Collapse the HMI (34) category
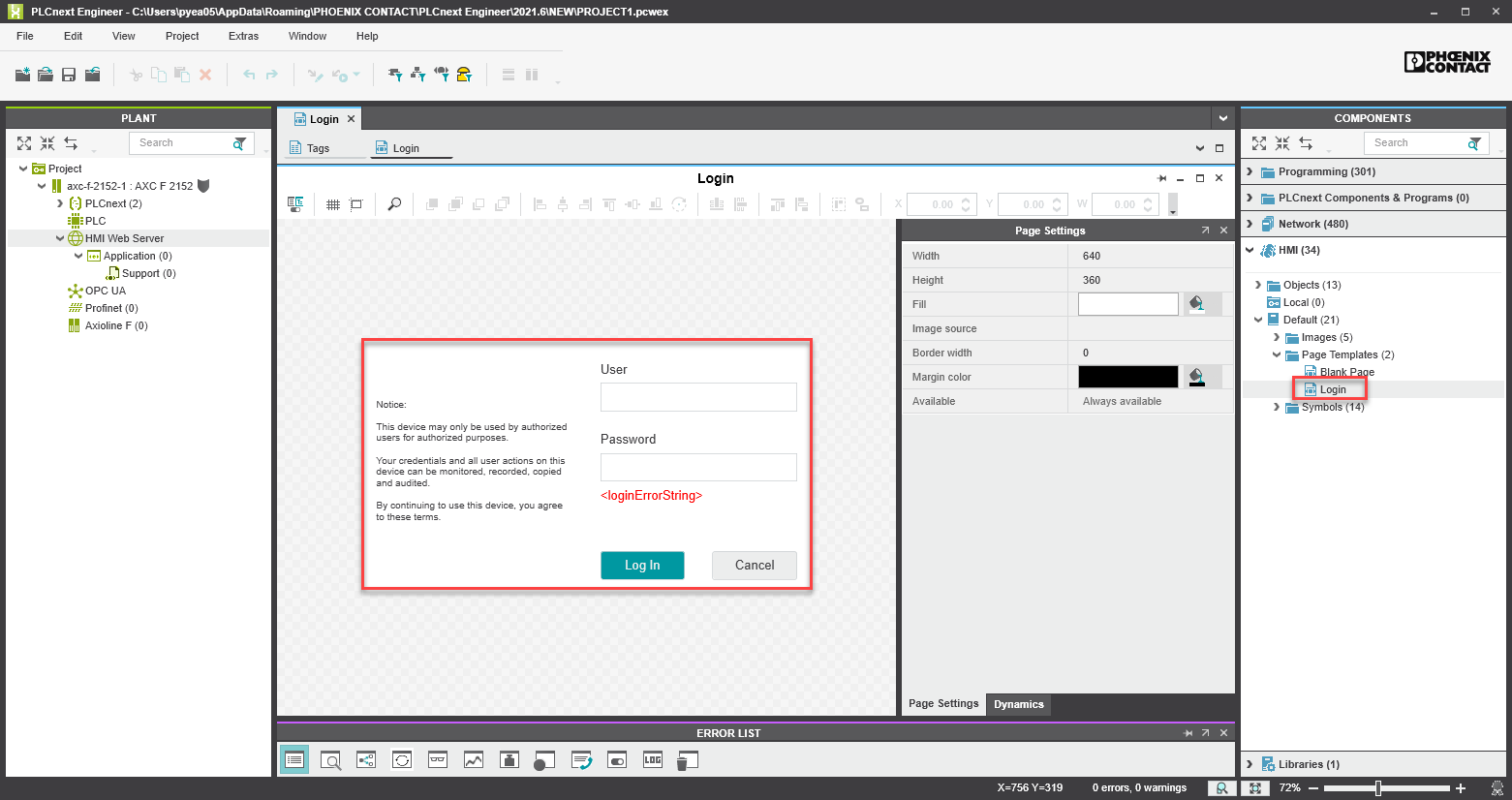1512x800 pixels. [x=1250, y=250]
